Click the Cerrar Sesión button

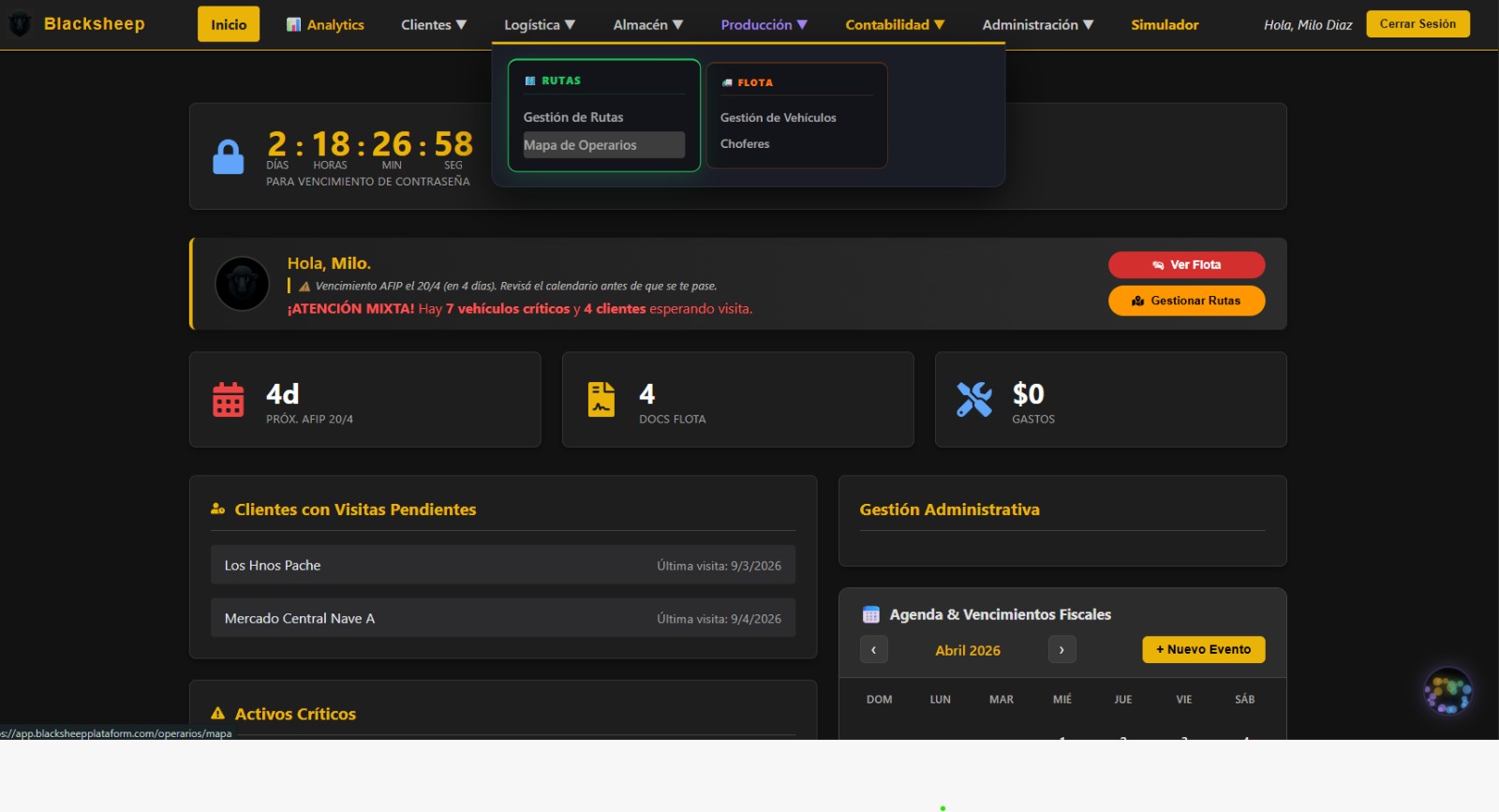click(1417, 23)
